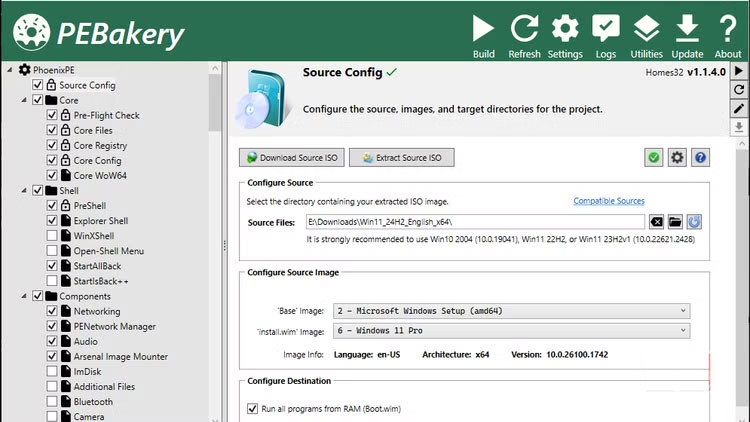Collapse the Core folder
This screenshot has height=422, width=750.
[24, 100]
